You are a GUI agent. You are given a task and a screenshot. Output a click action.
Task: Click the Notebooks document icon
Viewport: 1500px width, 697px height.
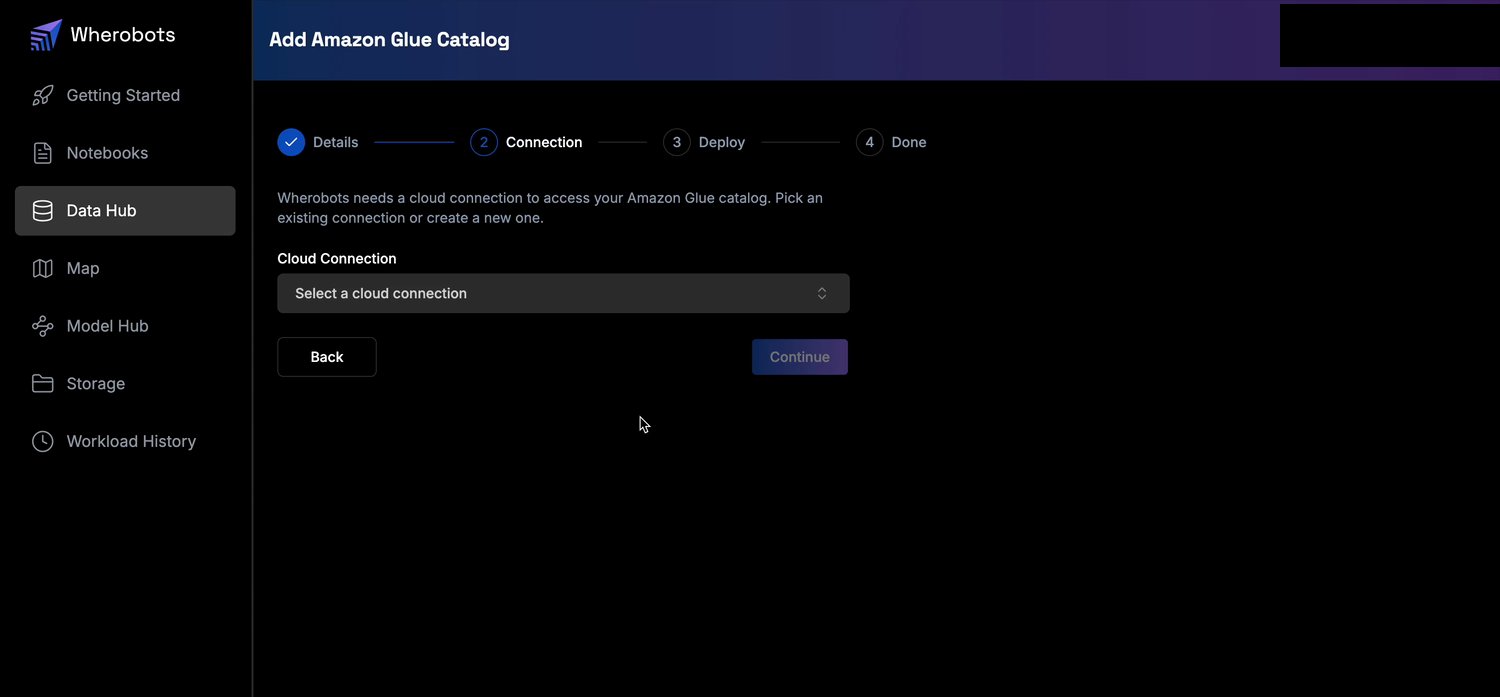pos(43,153)
